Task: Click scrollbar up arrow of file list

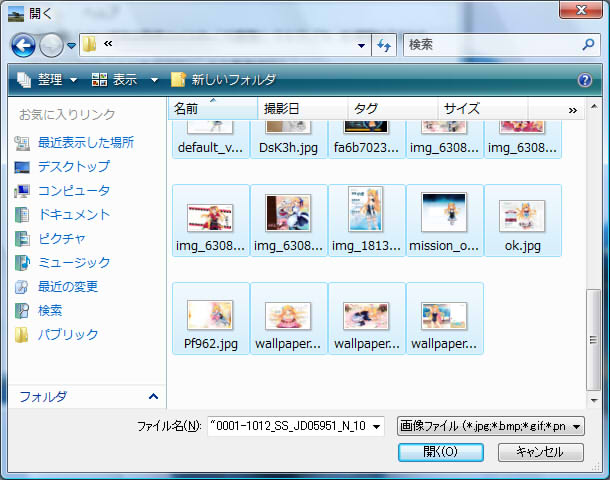Action: tap(594, 107)
